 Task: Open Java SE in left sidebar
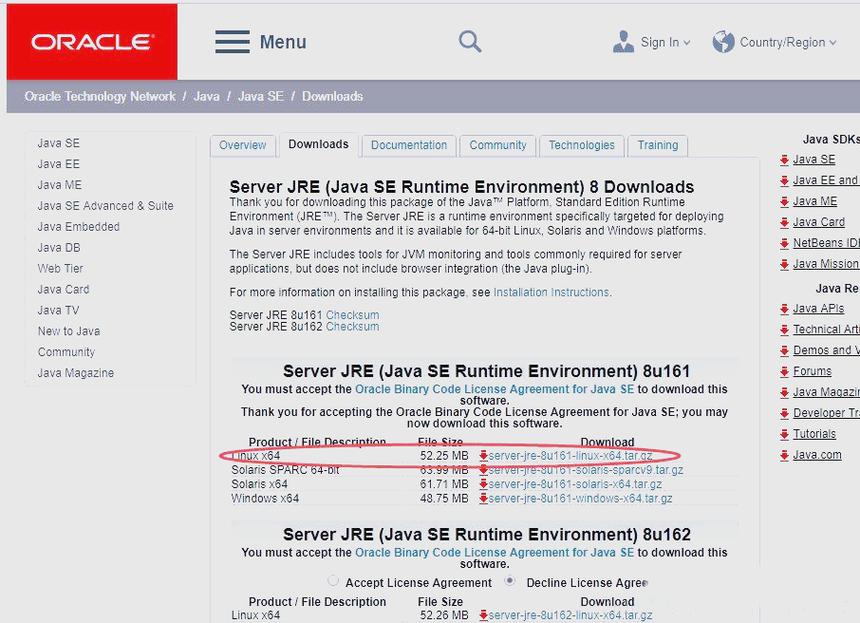coord(59,143)
